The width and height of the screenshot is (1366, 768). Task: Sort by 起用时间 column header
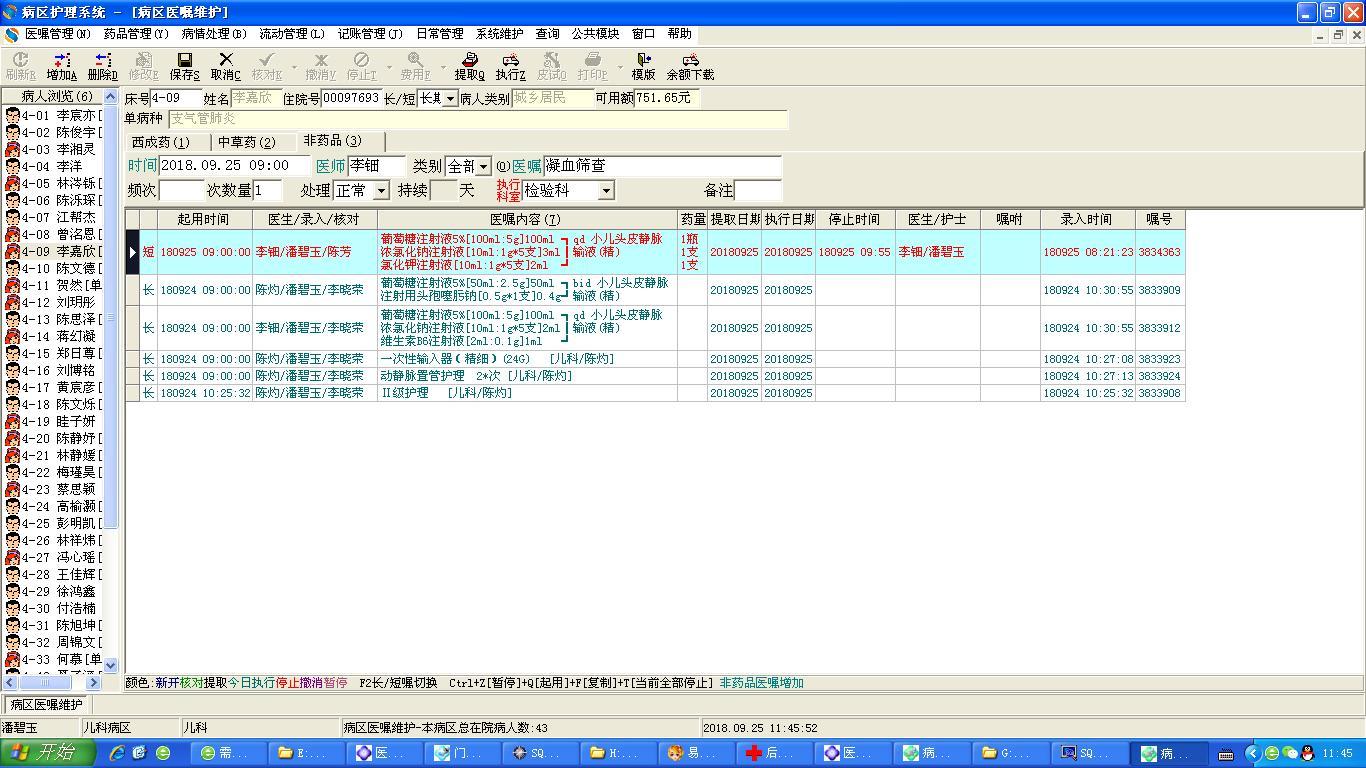(204, 219)
